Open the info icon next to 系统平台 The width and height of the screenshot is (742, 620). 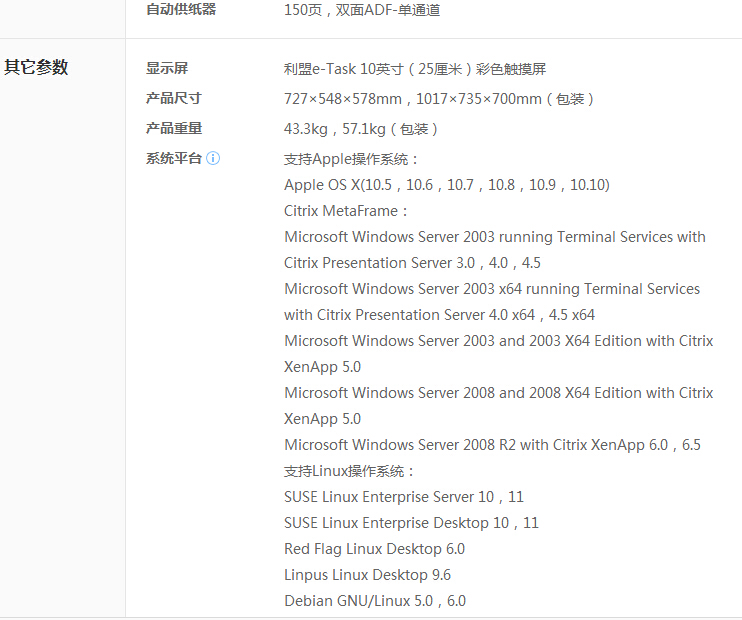point(213,158)
